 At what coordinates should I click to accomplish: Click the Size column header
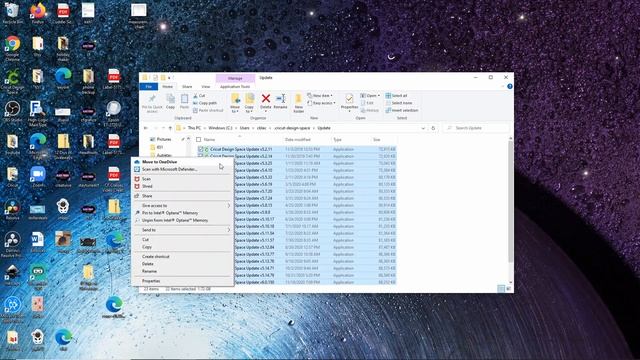pyautogui.click(x=376, y=140)
